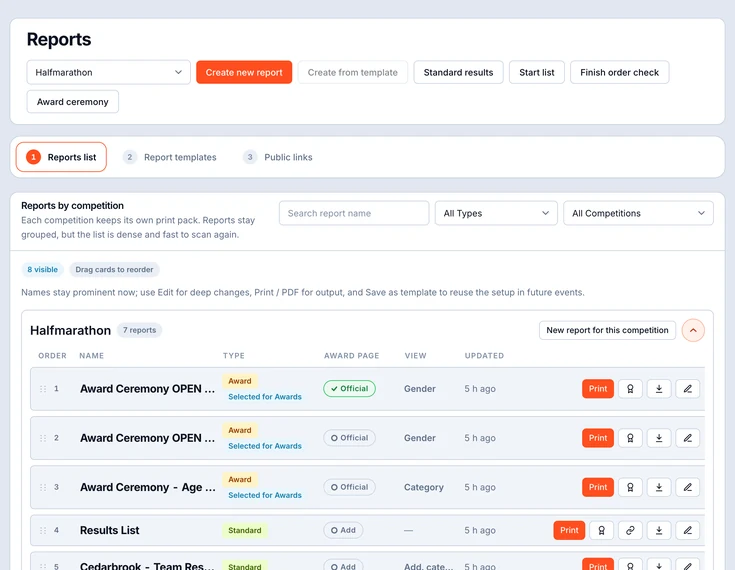Open award icon in row 2
This screenshot has width=735, height=570.
pos(630,438)
